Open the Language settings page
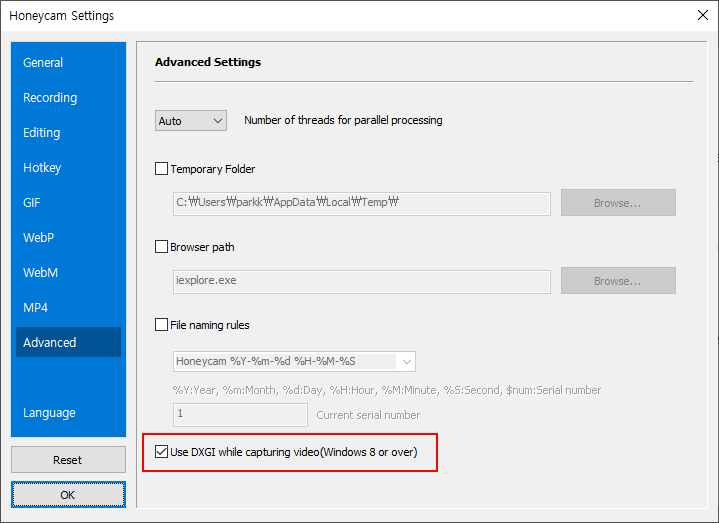This screenshot has width=719, height=523. point(49,413)
